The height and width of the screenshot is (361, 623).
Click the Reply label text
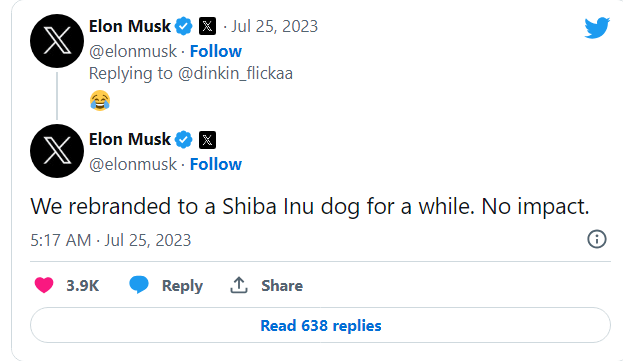[x=182, y=286]
